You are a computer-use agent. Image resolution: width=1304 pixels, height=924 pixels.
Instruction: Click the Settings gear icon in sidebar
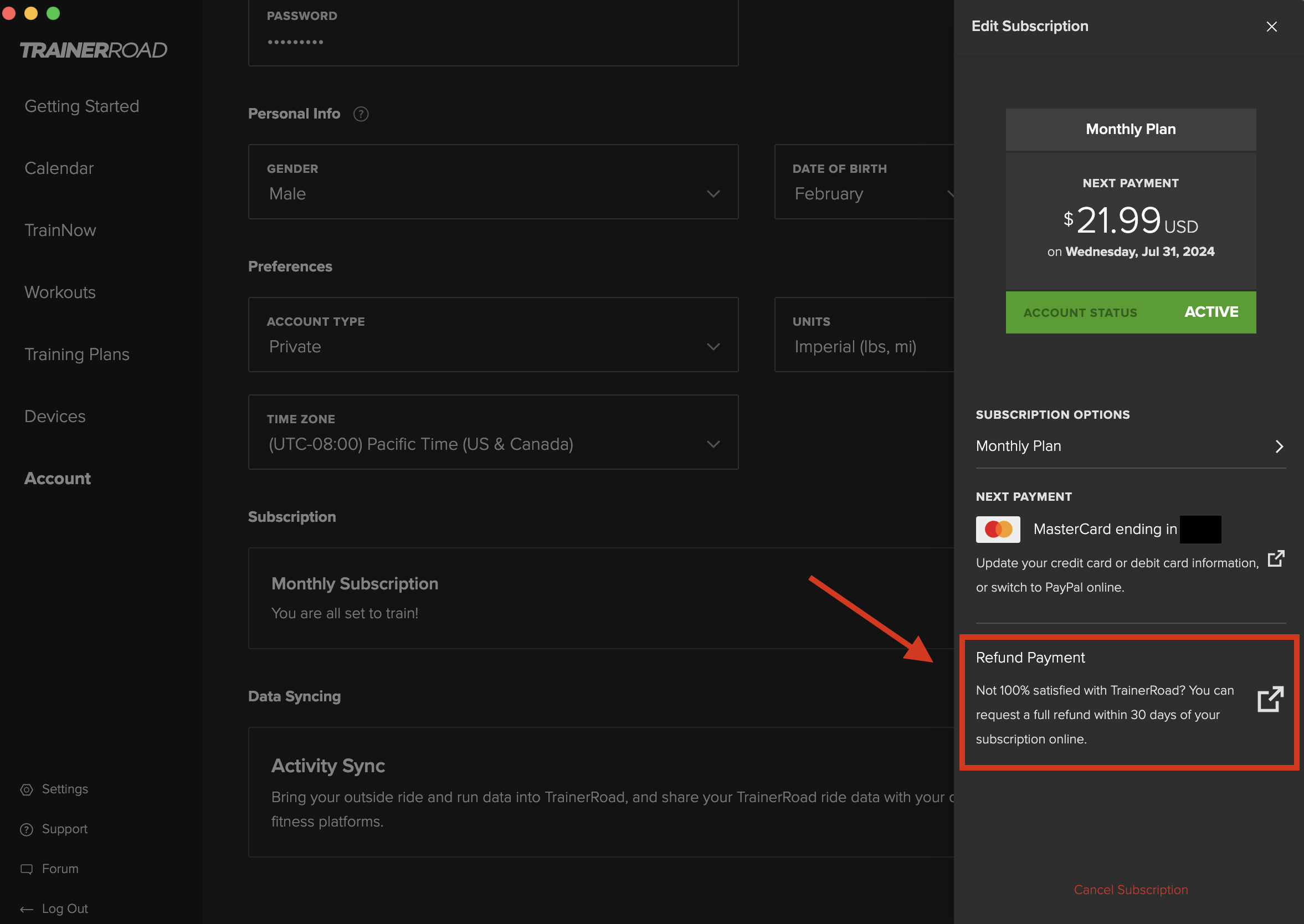(x=26, y=790)
